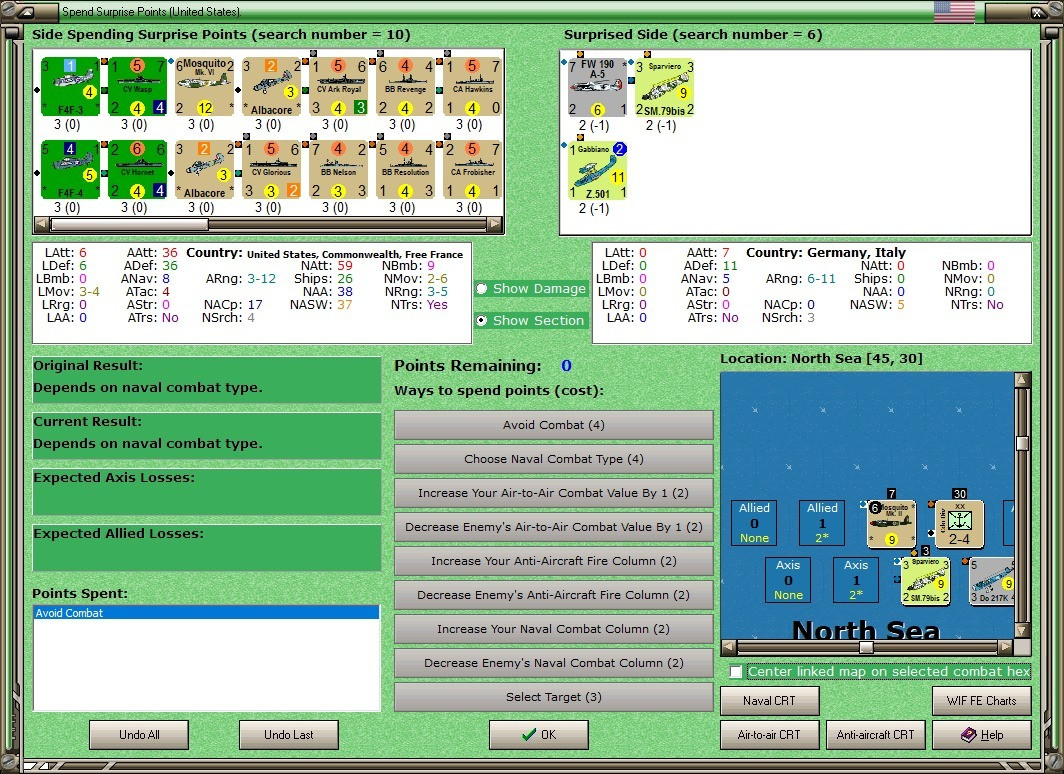Screen dimensions: 1064x774
Task: Click Increase Your Naval Combat Column
Action: click(554, 629)
